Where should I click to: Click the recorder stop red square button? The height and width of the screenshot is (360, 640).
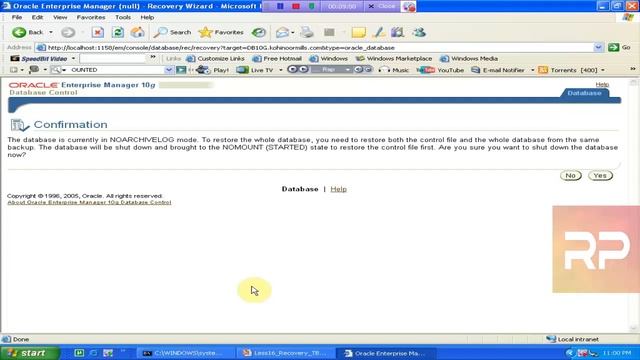point(296,6)
